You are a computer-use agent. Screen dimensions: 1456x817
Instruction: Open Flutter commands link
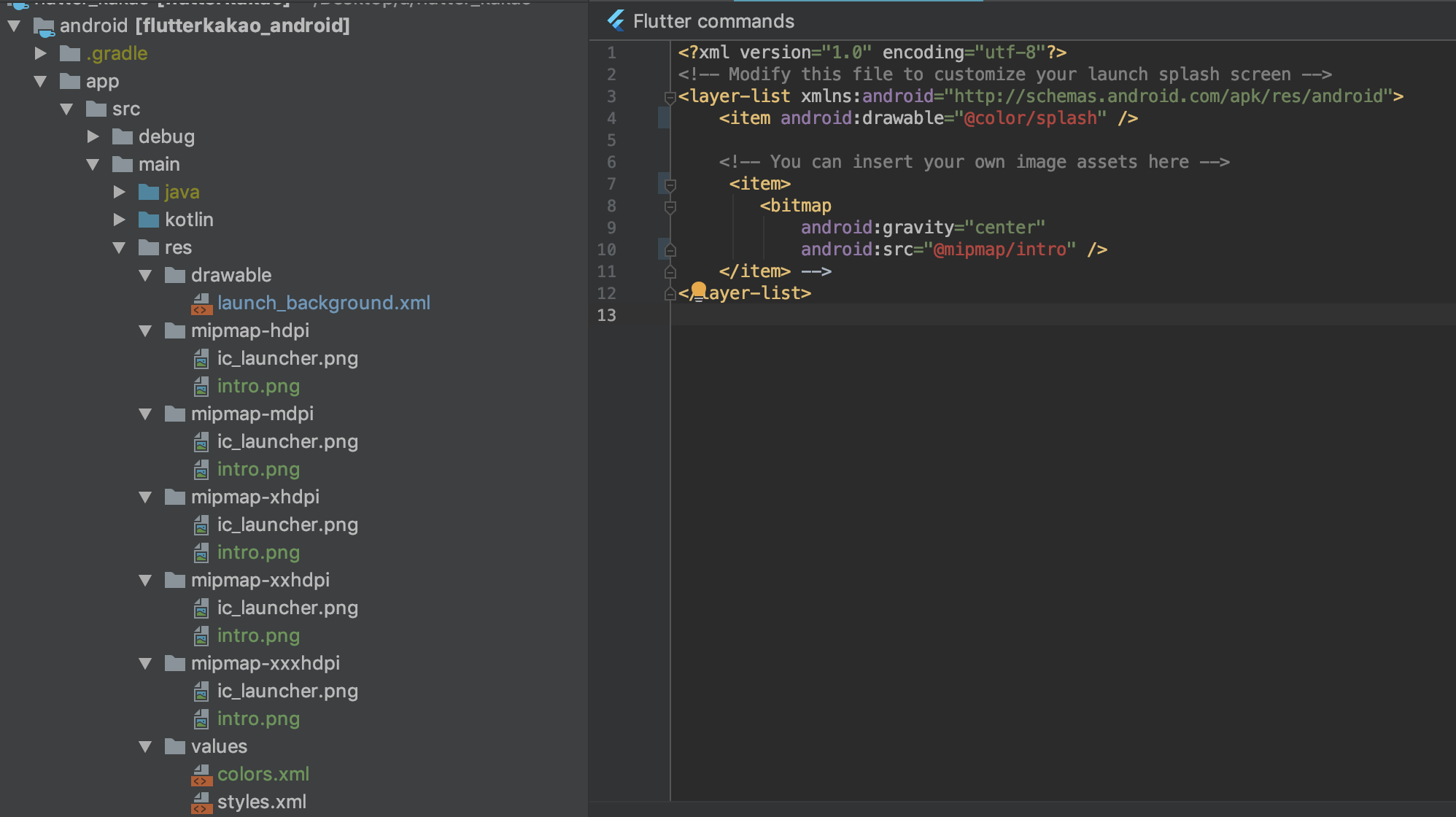point(713,21)
